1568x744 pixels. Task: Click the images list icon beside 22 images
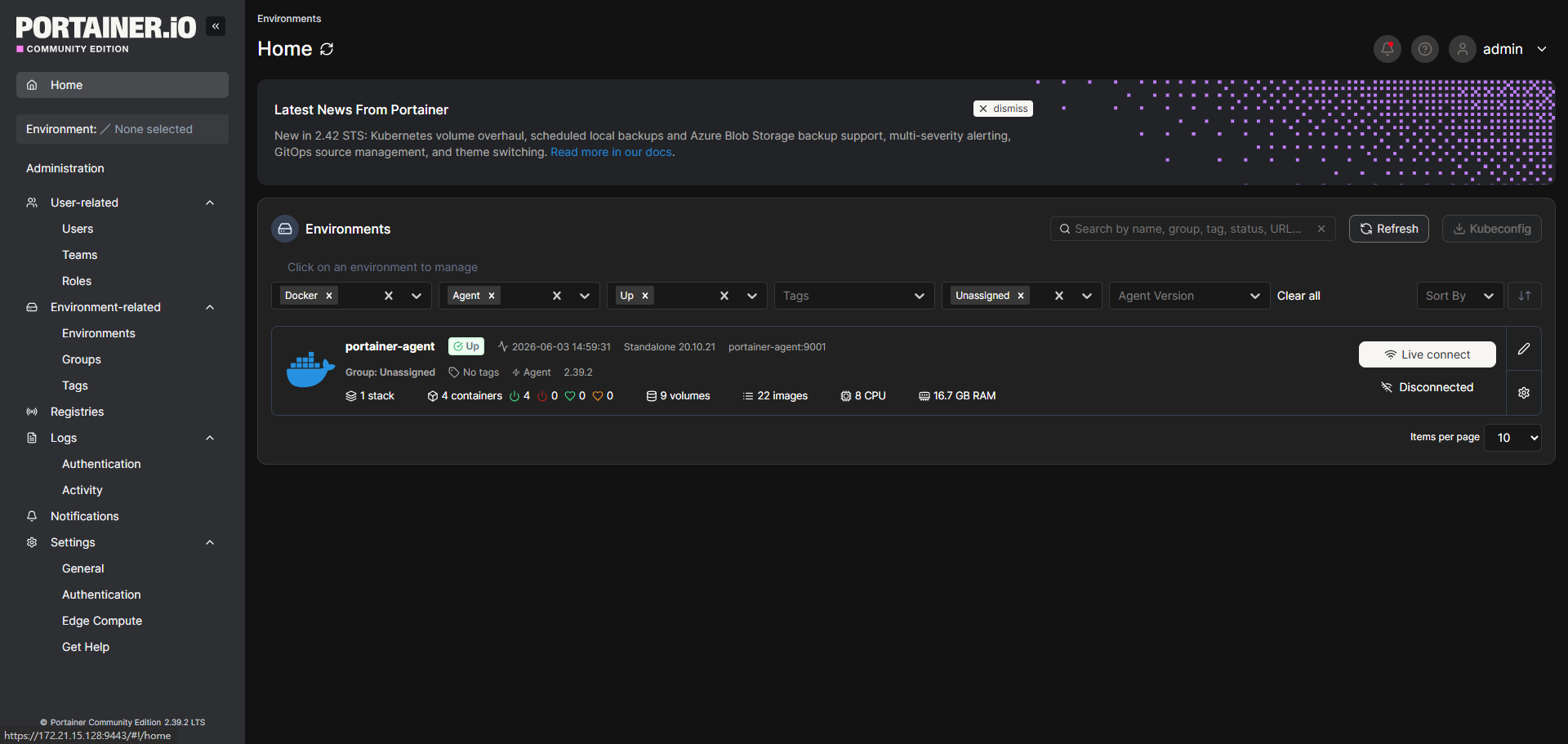(x=748, y=396)
